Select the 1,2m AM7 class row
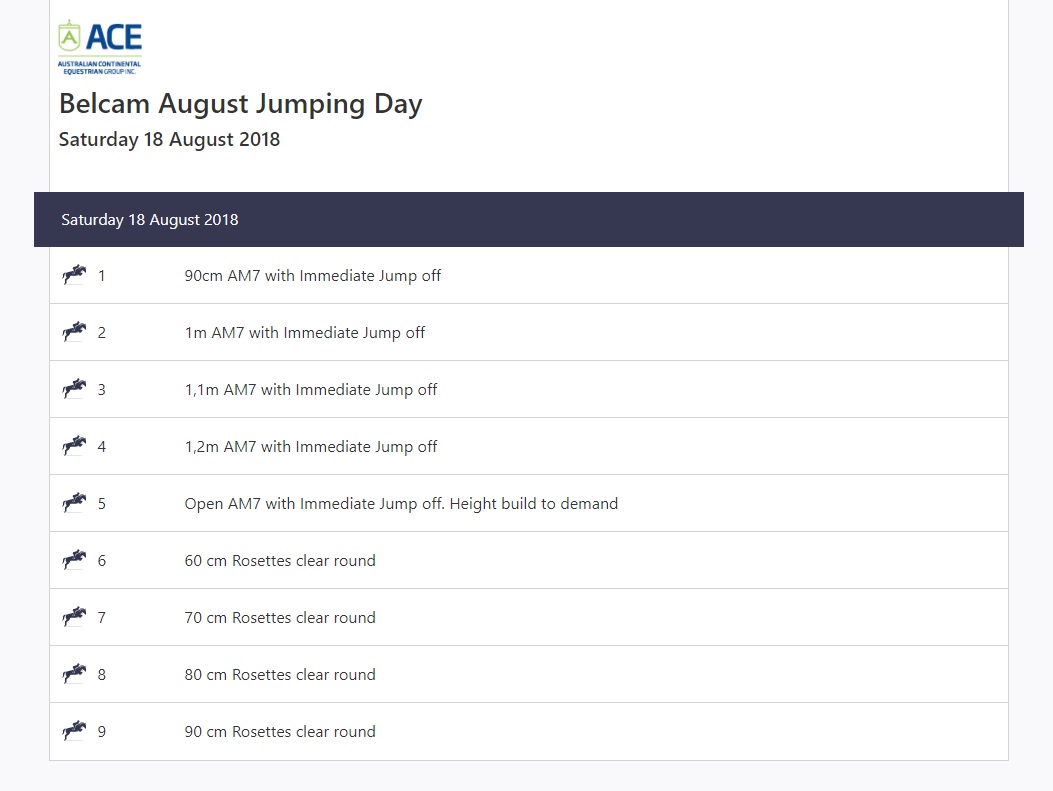 click(x=529, y=447)
